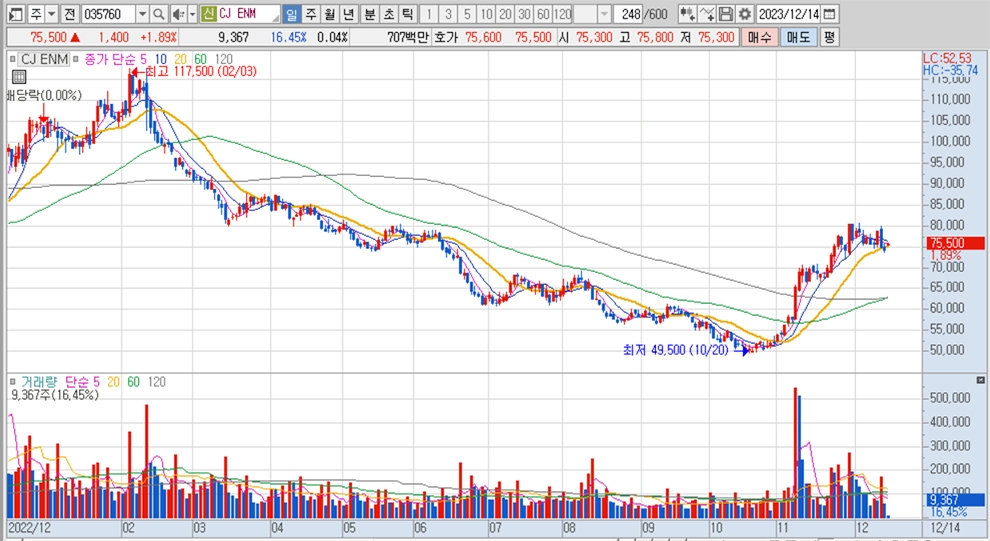990x541 pixels.
Task: Switch chart to yearly 년 period
Action: coord(349,14)
